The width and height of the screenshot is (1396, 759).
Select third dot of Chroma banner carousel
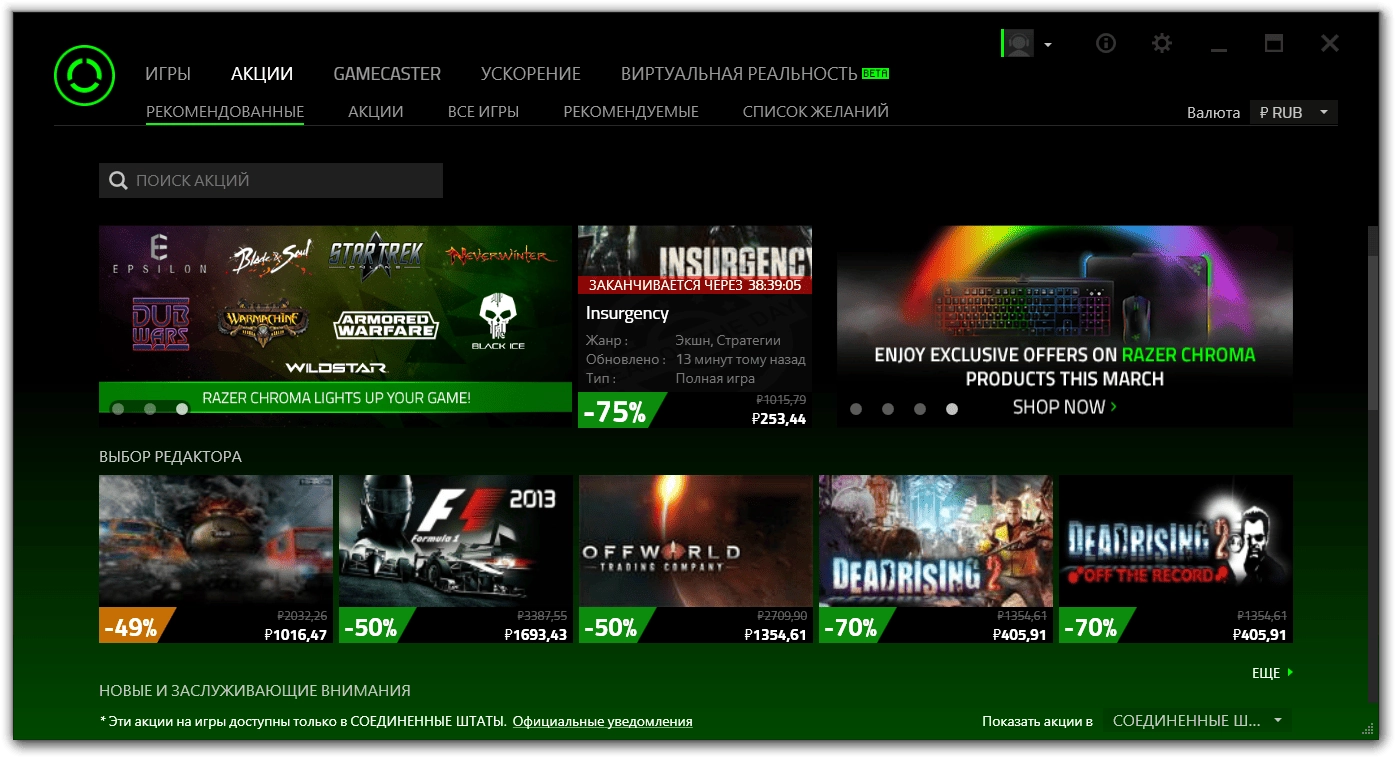click(x=920, y=409)
